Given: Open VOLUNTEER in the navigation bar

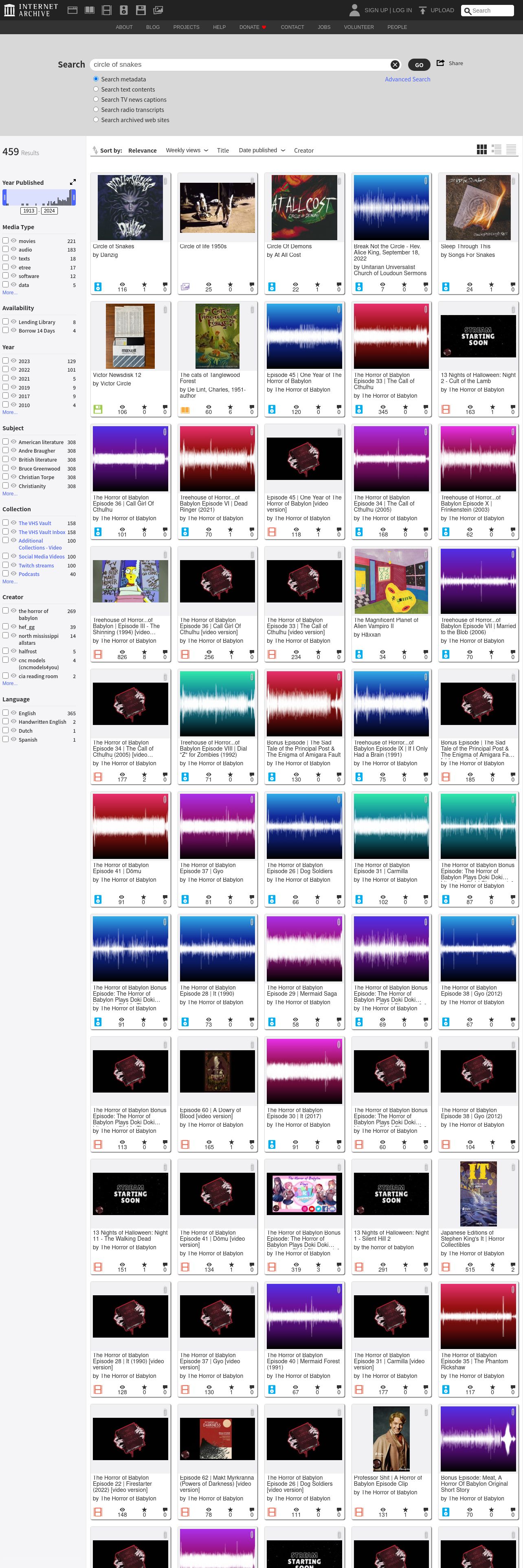Looking at the screenshot, I should (358, 27).
